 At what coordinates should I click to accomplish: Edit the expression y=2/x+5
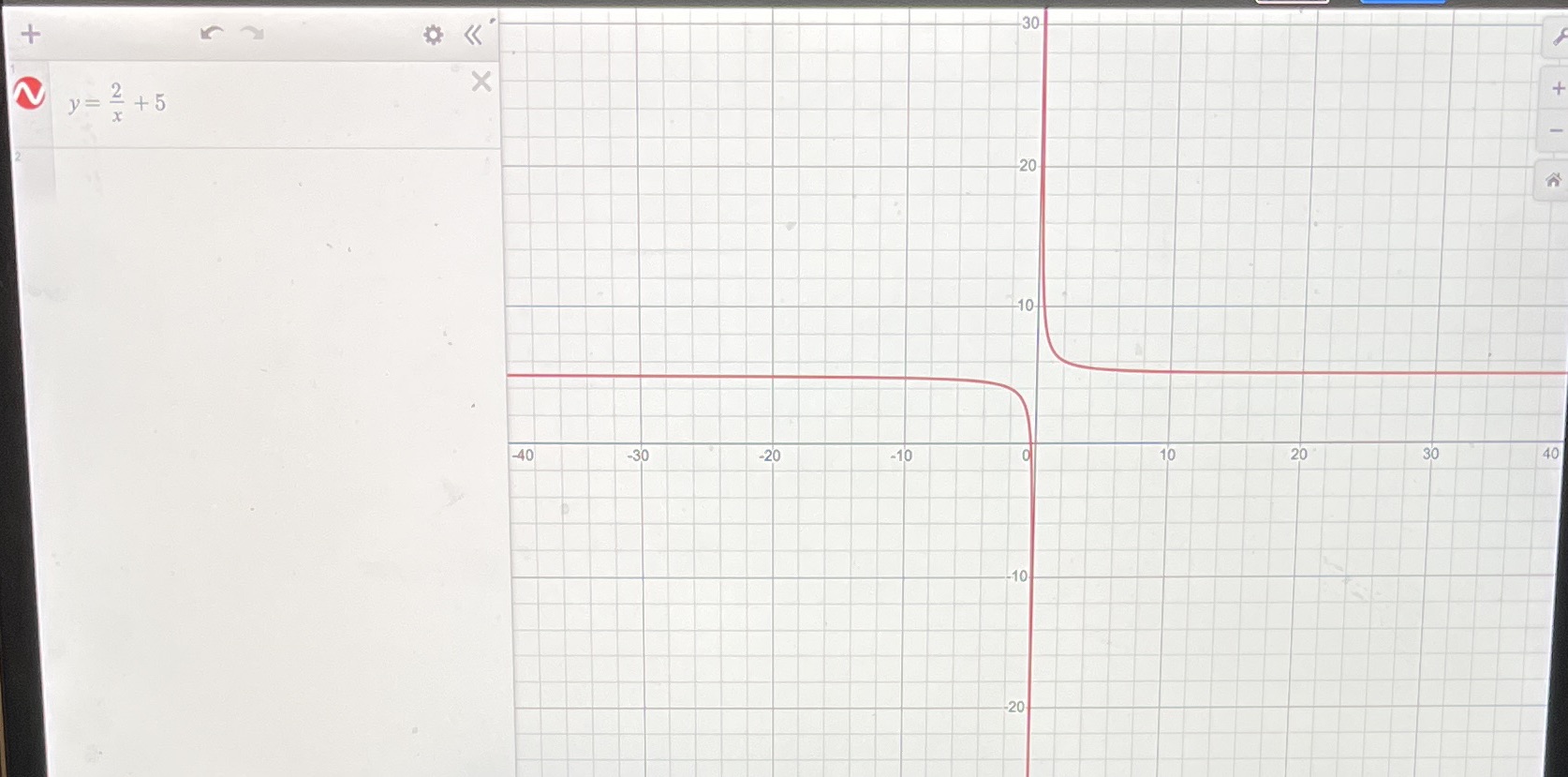coord(117,102)
